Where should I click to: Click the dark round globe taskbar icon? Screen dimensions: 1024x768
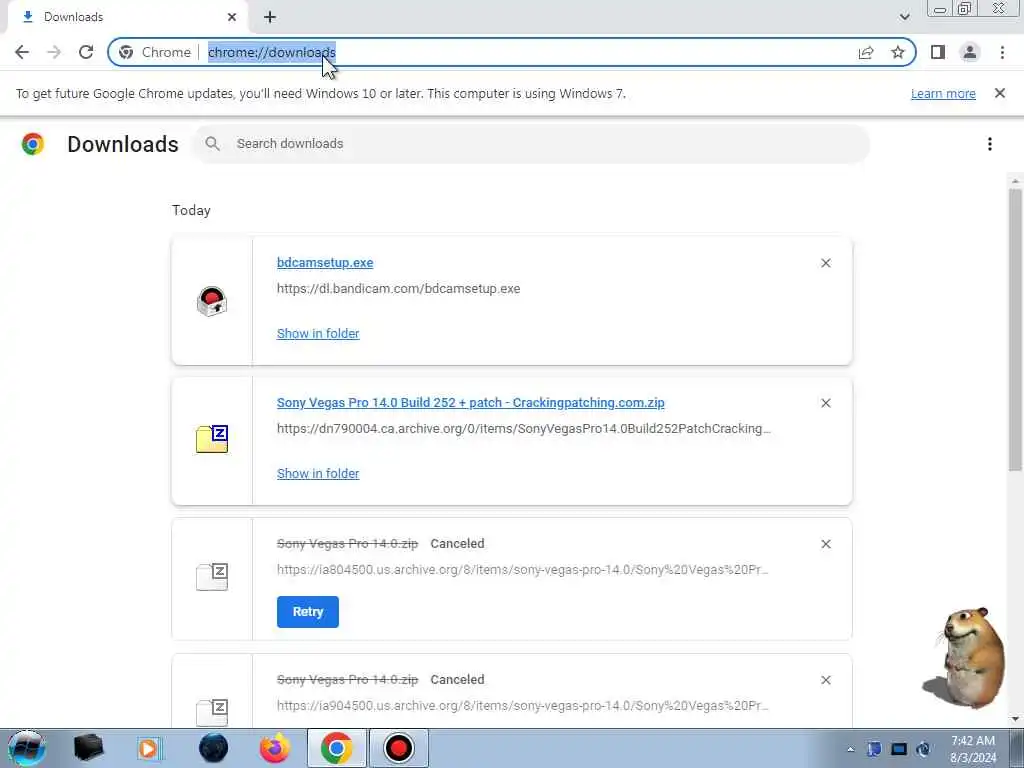214,748
